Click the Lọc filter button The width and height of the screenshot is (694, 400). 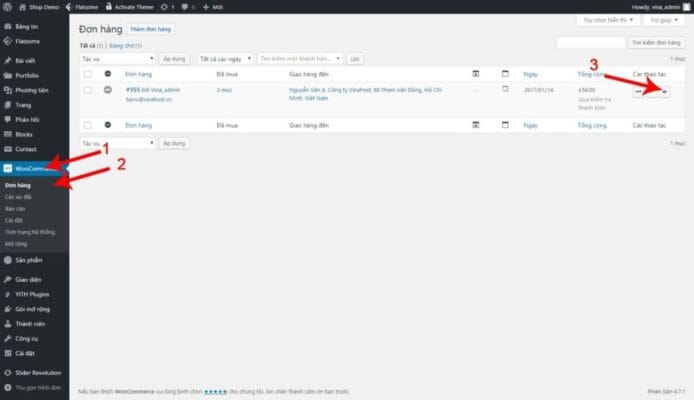(355, 59)
